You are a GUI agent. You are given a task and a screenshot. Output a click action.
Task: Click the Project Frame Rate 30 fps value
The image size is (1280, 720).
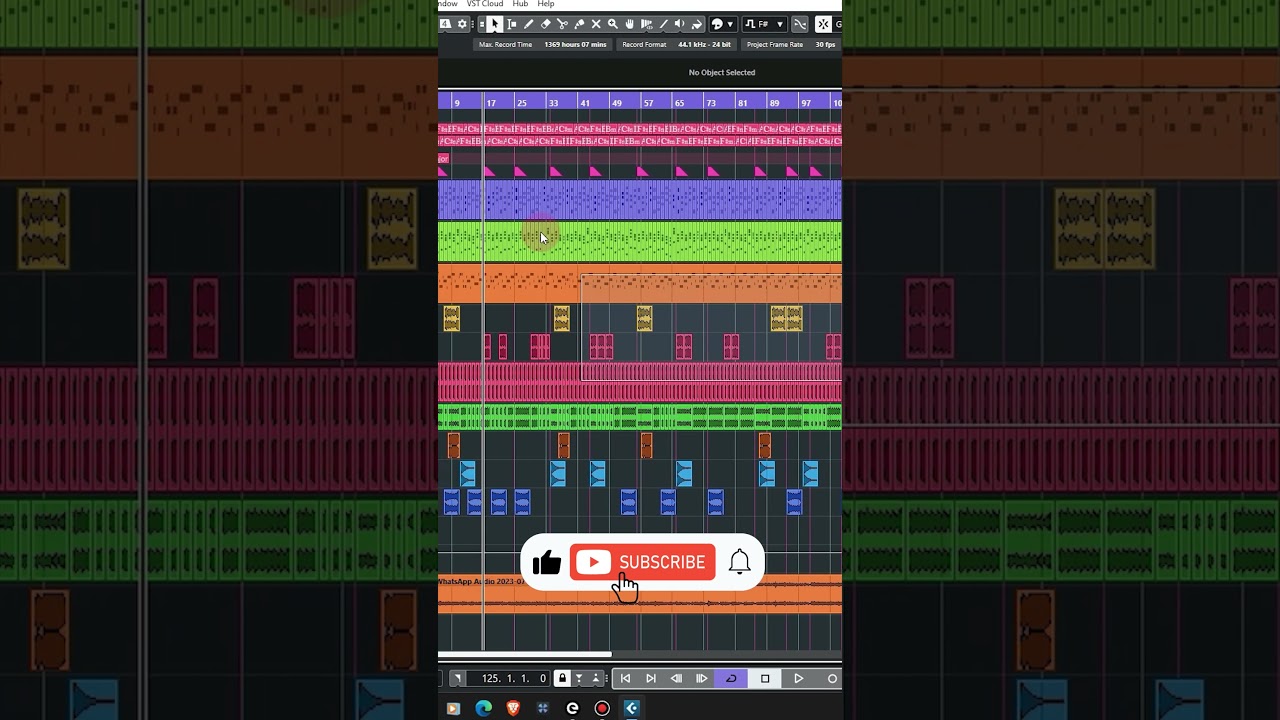point(825,45)
